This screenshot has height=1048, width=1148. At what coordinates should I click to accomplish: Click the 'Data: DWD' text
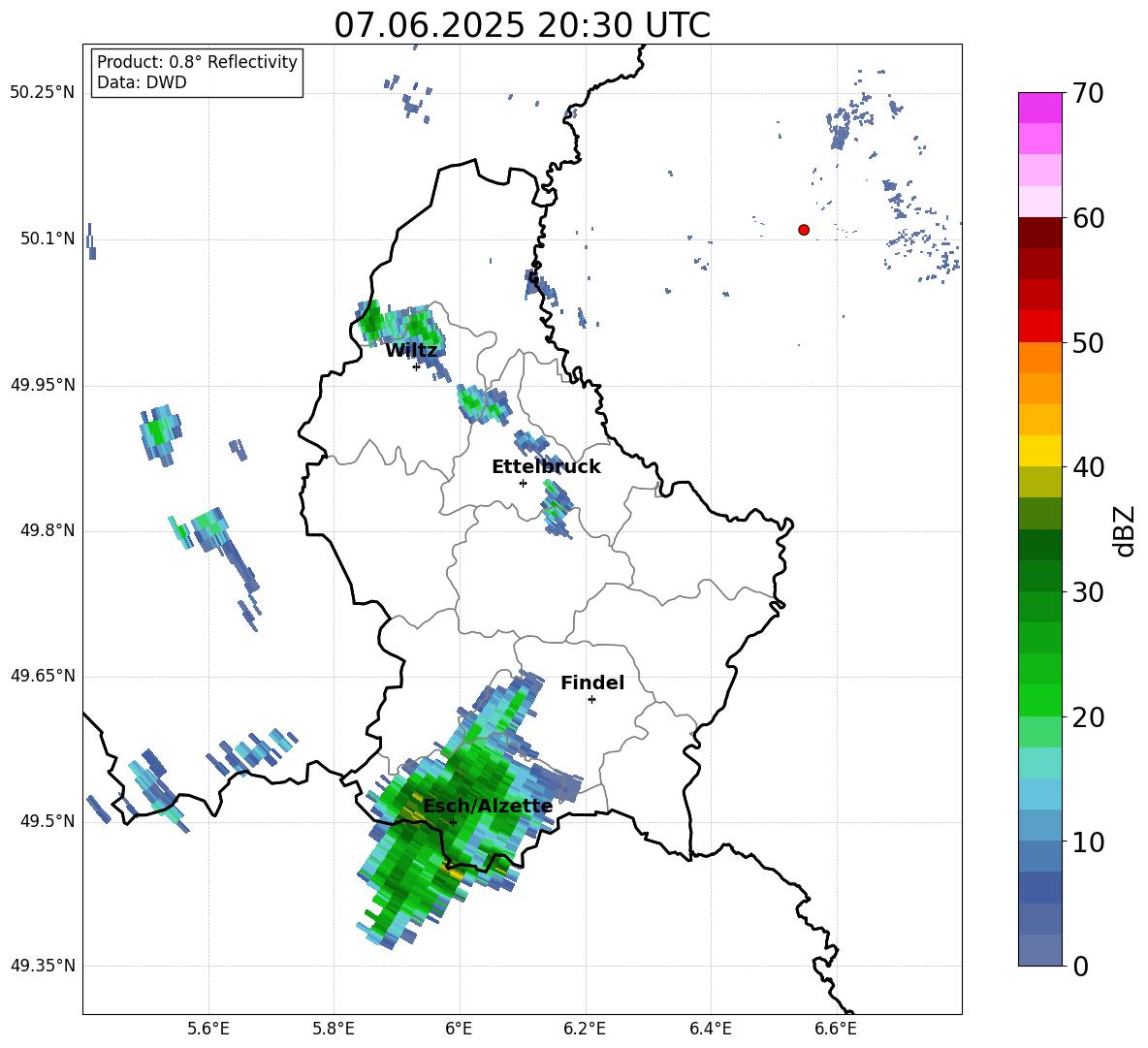[142, 82]
